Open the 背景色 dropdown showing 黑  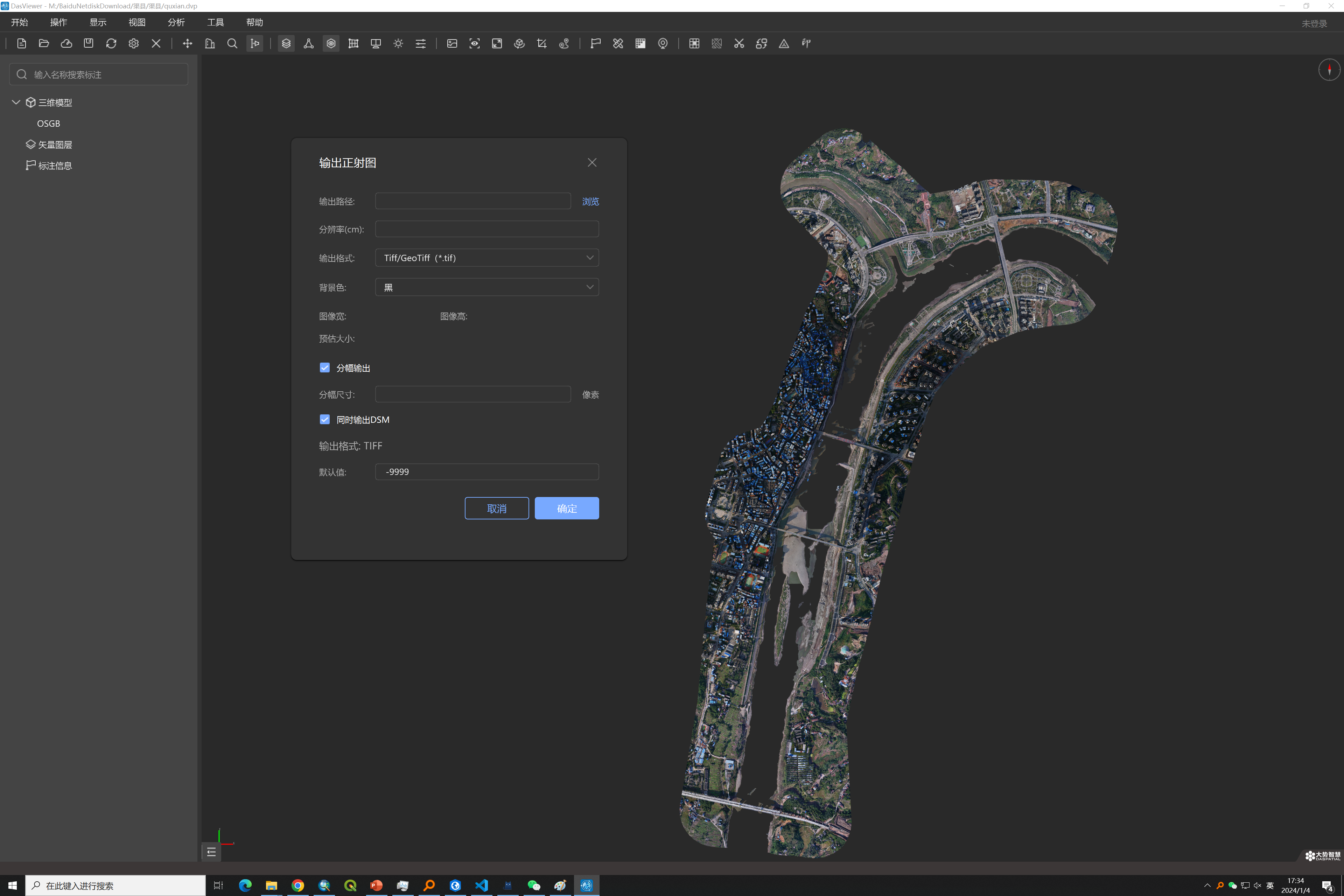click(487, 287)
